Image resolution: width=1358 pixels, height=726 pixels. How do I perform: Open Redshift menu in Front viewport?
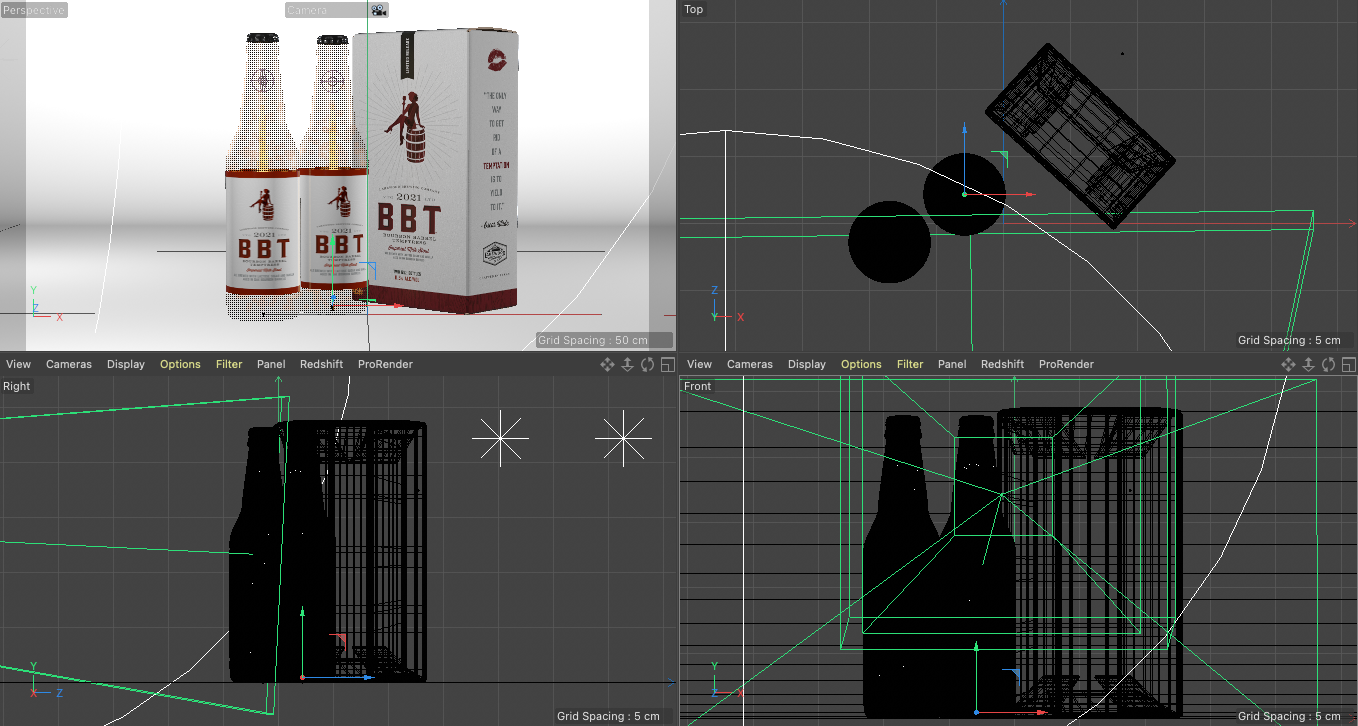click(x=1002, y=364)
